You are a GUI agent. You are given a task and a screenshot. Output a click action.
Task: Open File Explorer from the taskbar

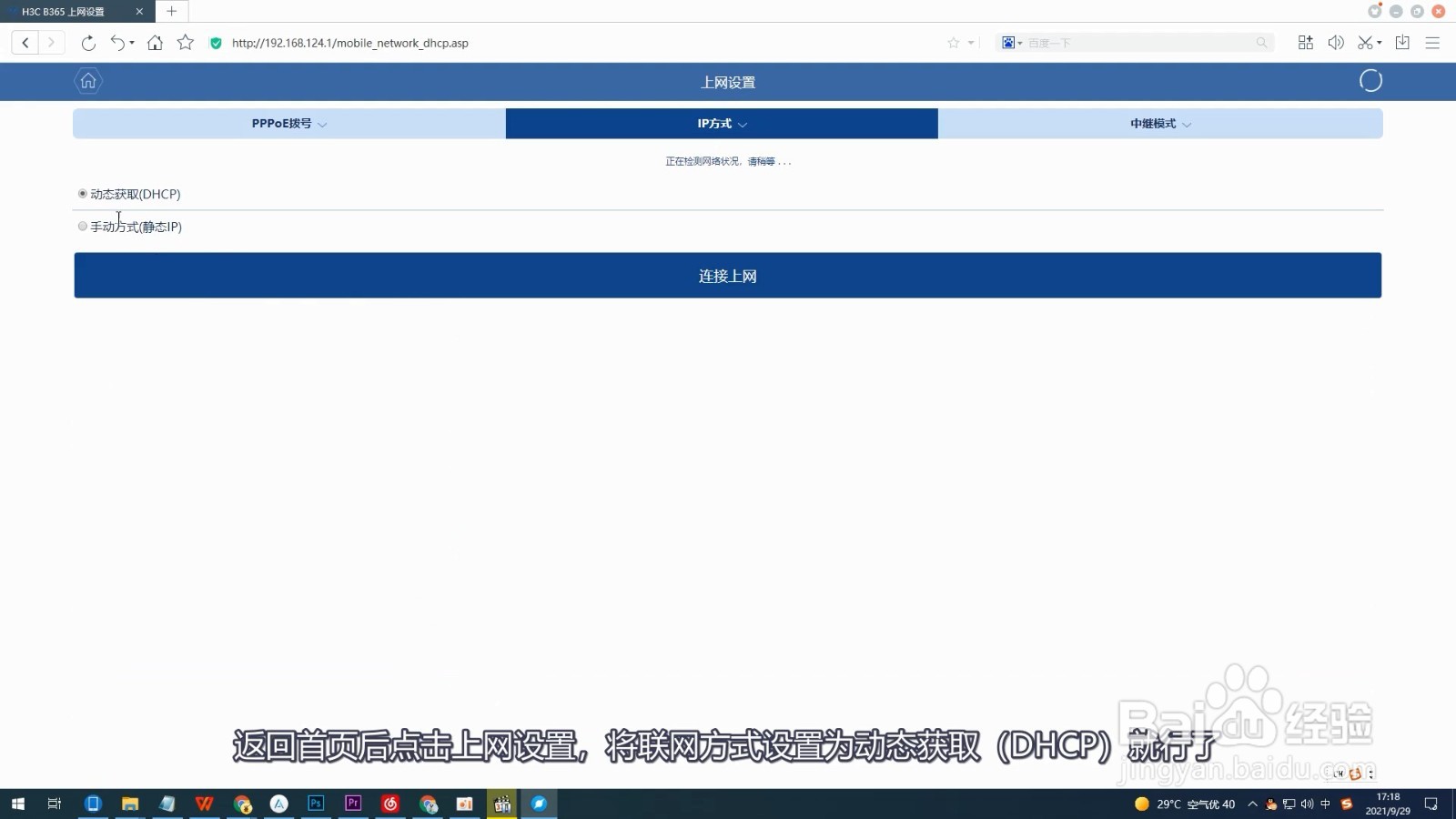(130, 804)
